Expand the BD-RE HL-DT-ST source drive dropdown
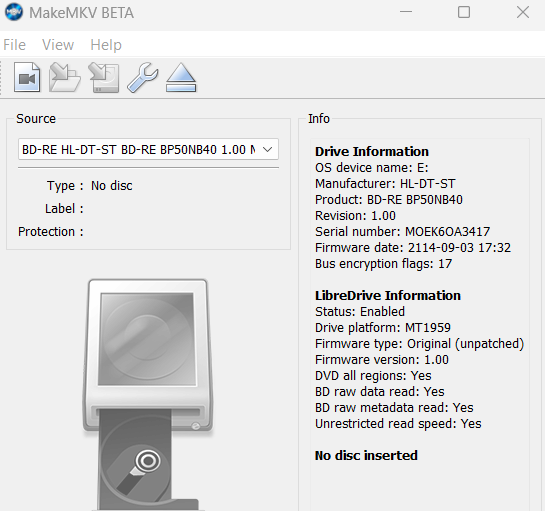 (148, 149)
